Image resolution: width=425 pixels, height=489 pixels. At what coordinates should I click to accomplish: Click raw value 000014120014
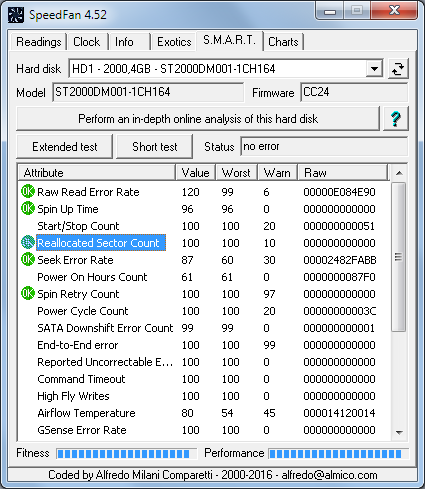click(x=339, y=413)
